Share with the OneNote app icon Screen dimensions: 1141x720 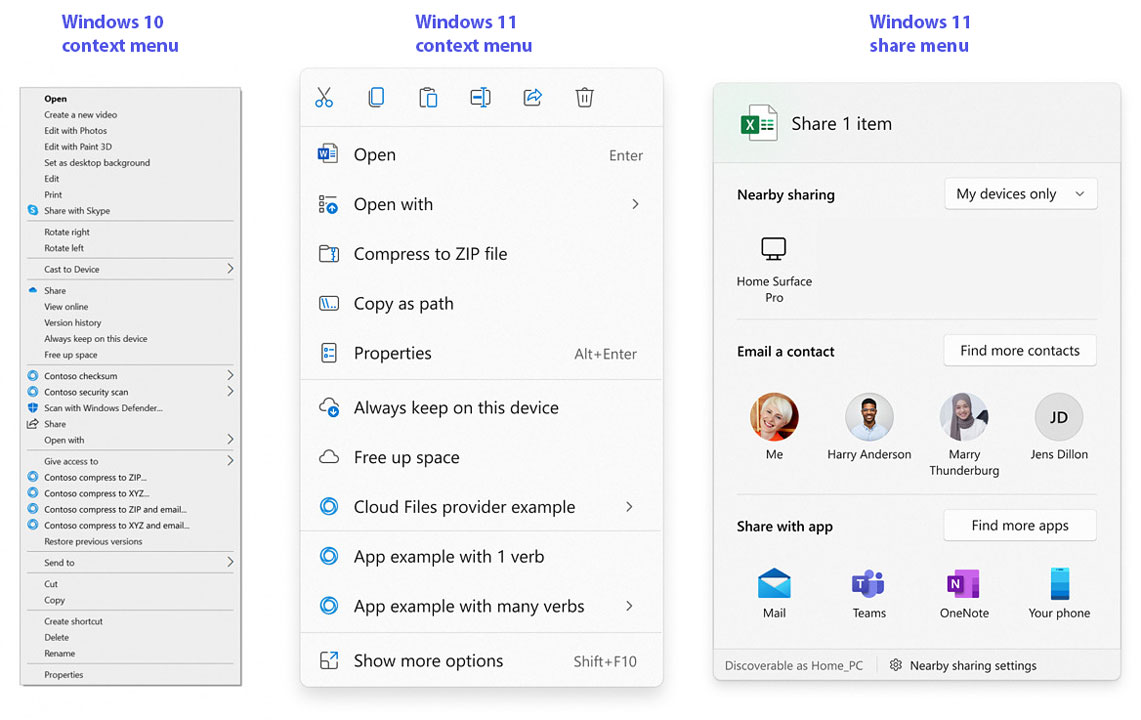tap(963, 584)
